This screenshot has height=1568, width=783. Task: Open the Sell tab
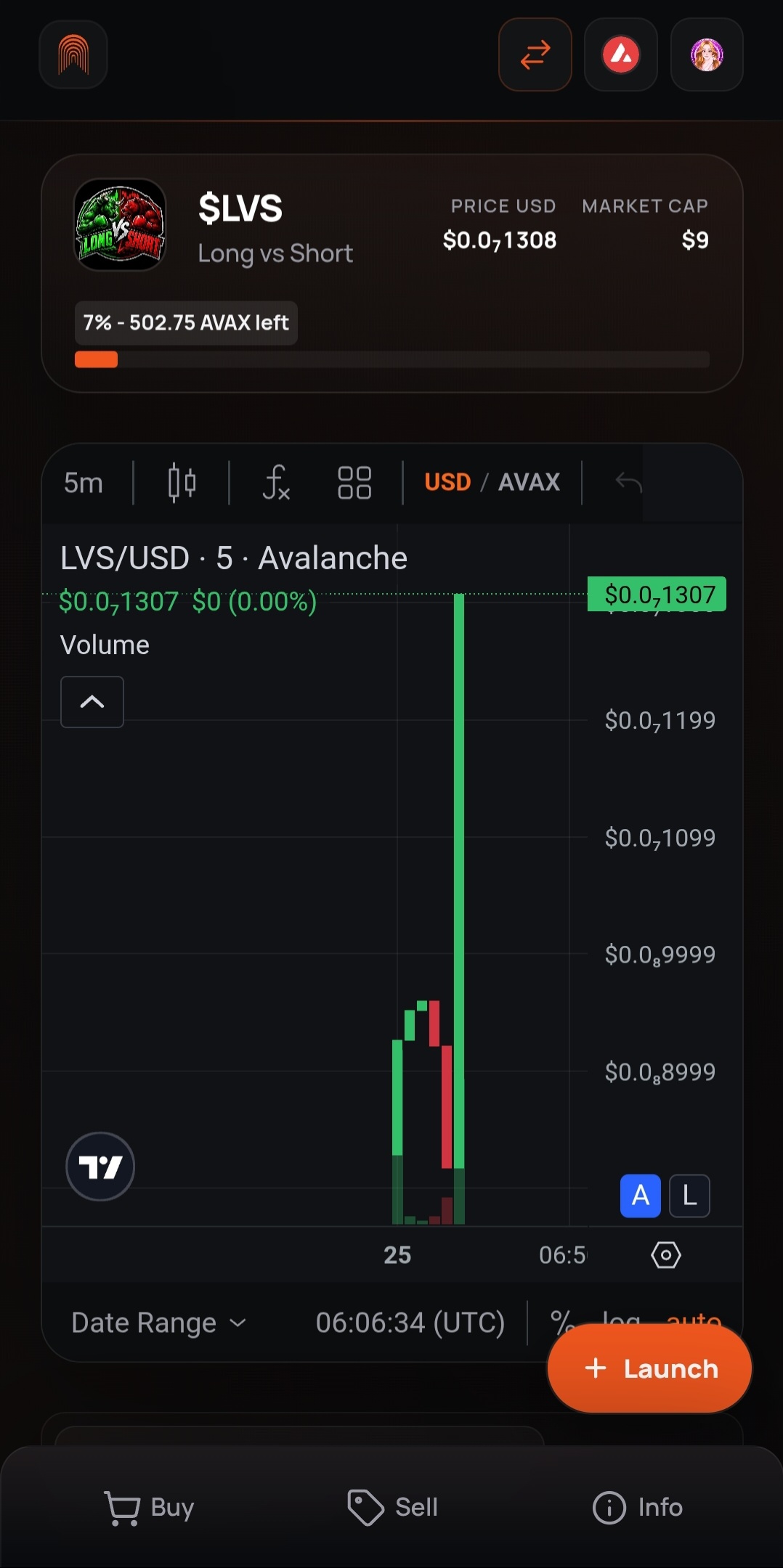(392, 1508)
